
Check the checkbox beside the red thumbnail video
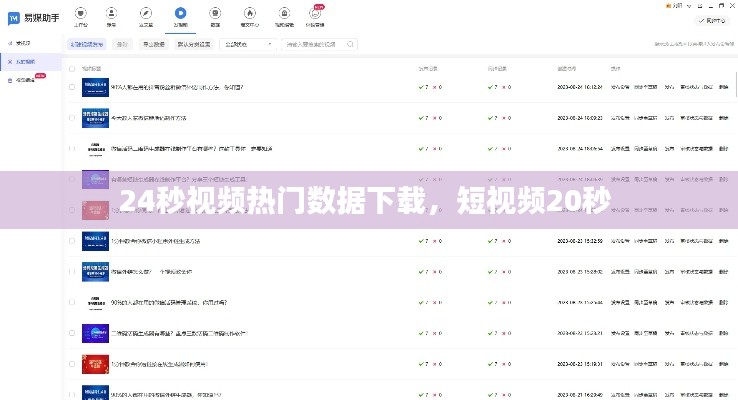pyautogui.click(x=72, y=363)
